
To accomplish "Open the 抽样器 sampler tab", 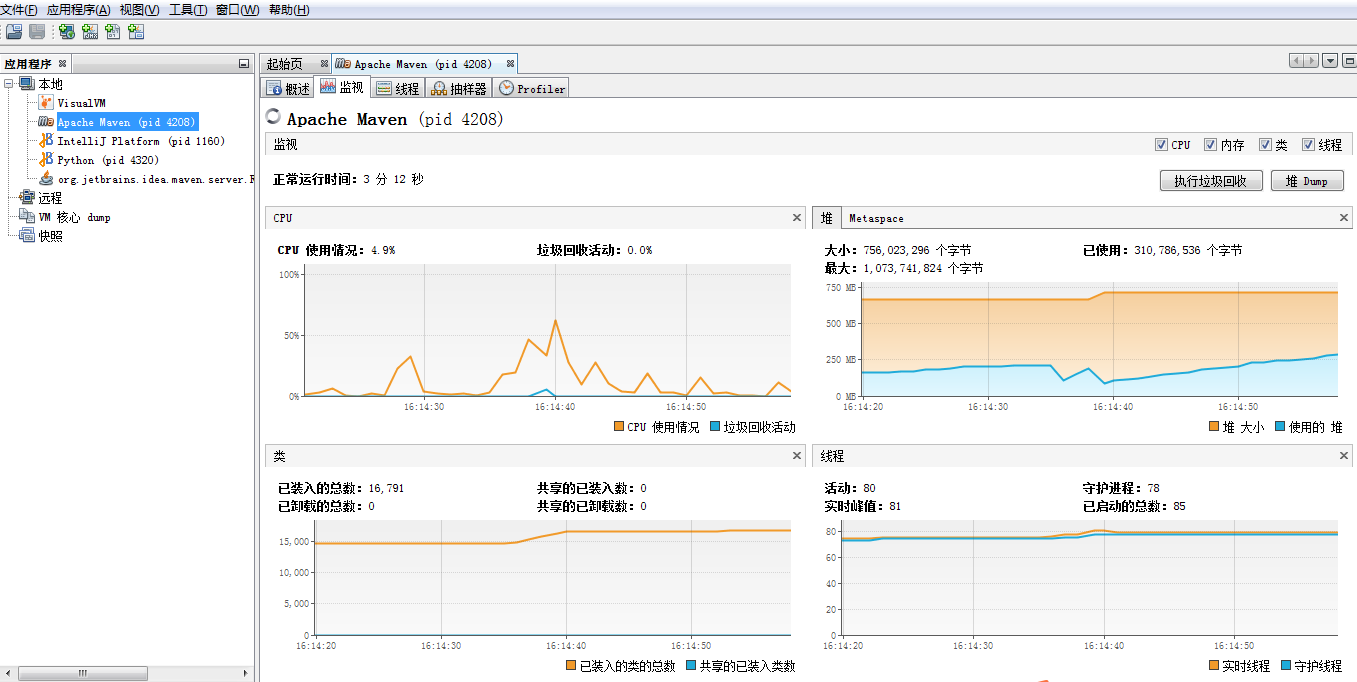I will (x=460, y=88).
